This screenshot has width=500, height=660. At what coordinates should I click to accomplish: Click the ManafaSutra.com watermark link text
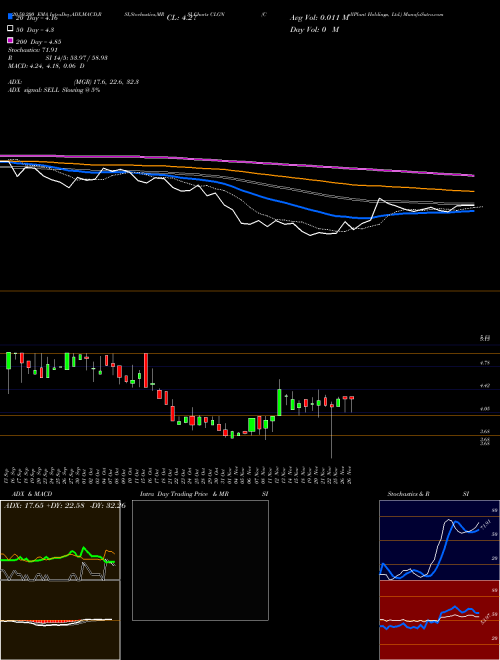click(423, 14)
